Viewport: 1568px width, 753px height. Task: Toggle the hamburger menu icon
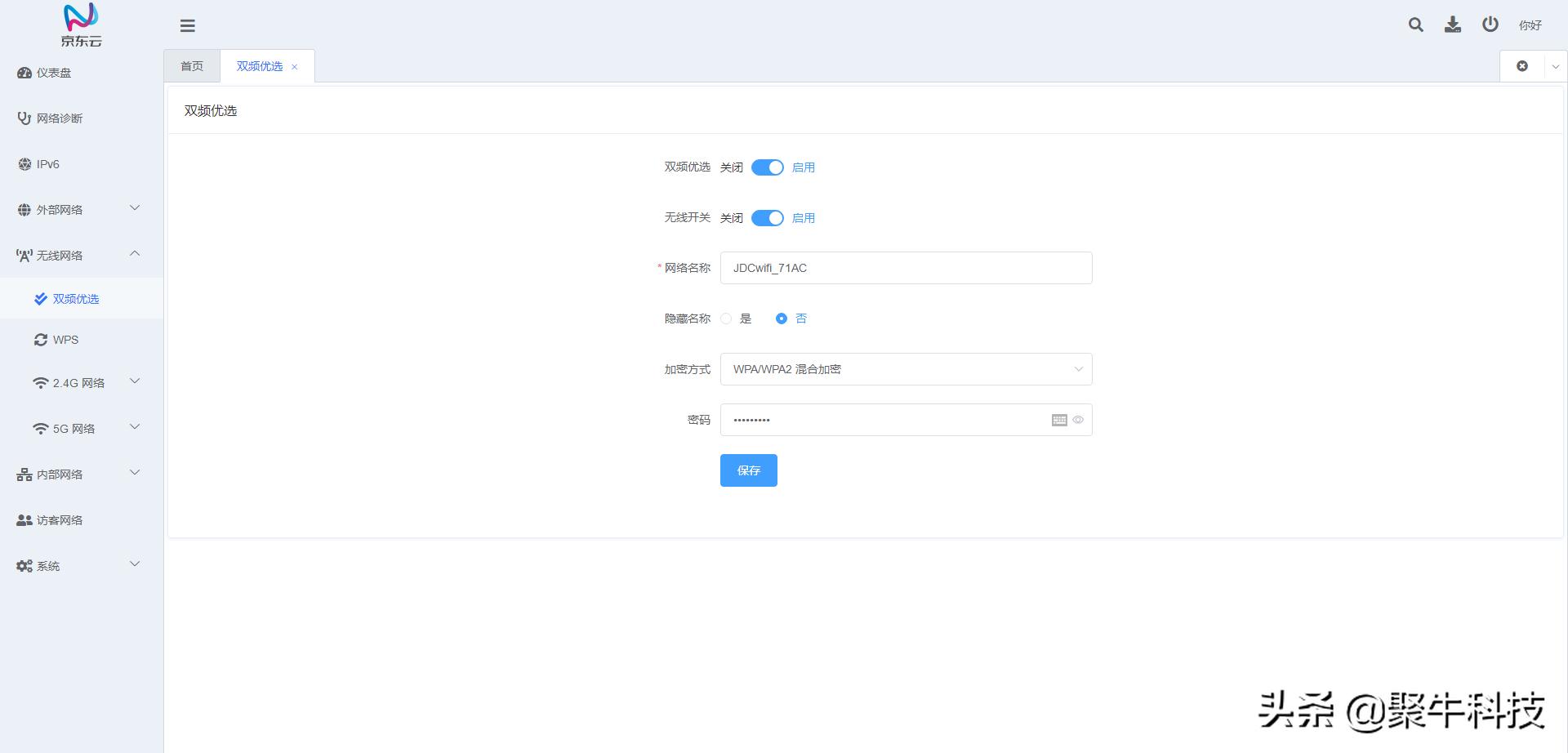(188, 26)
